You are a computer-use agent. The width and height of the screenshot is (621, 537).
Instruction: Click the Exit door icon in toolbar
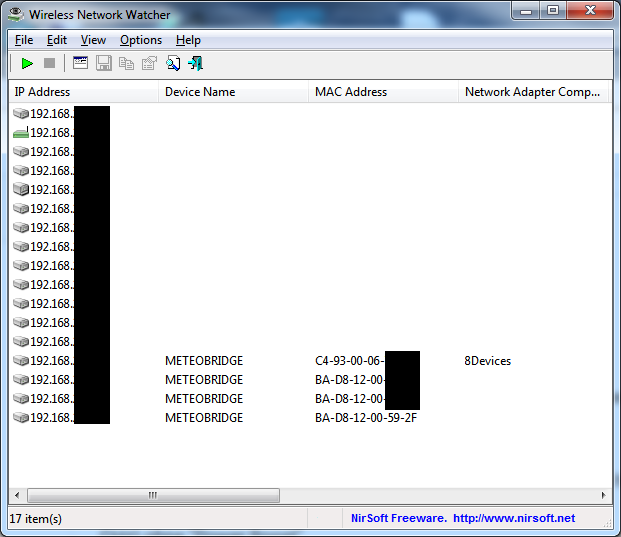tap(196, 64)
